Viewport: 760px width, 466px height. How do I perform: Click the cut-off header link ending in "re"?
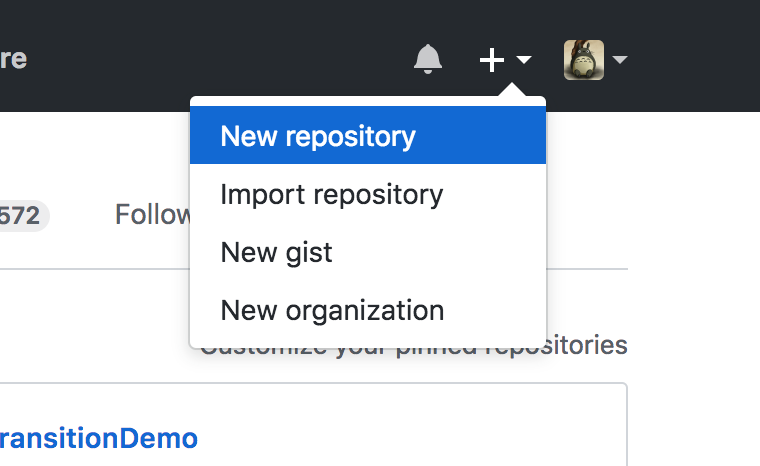(x=12, y=58)
